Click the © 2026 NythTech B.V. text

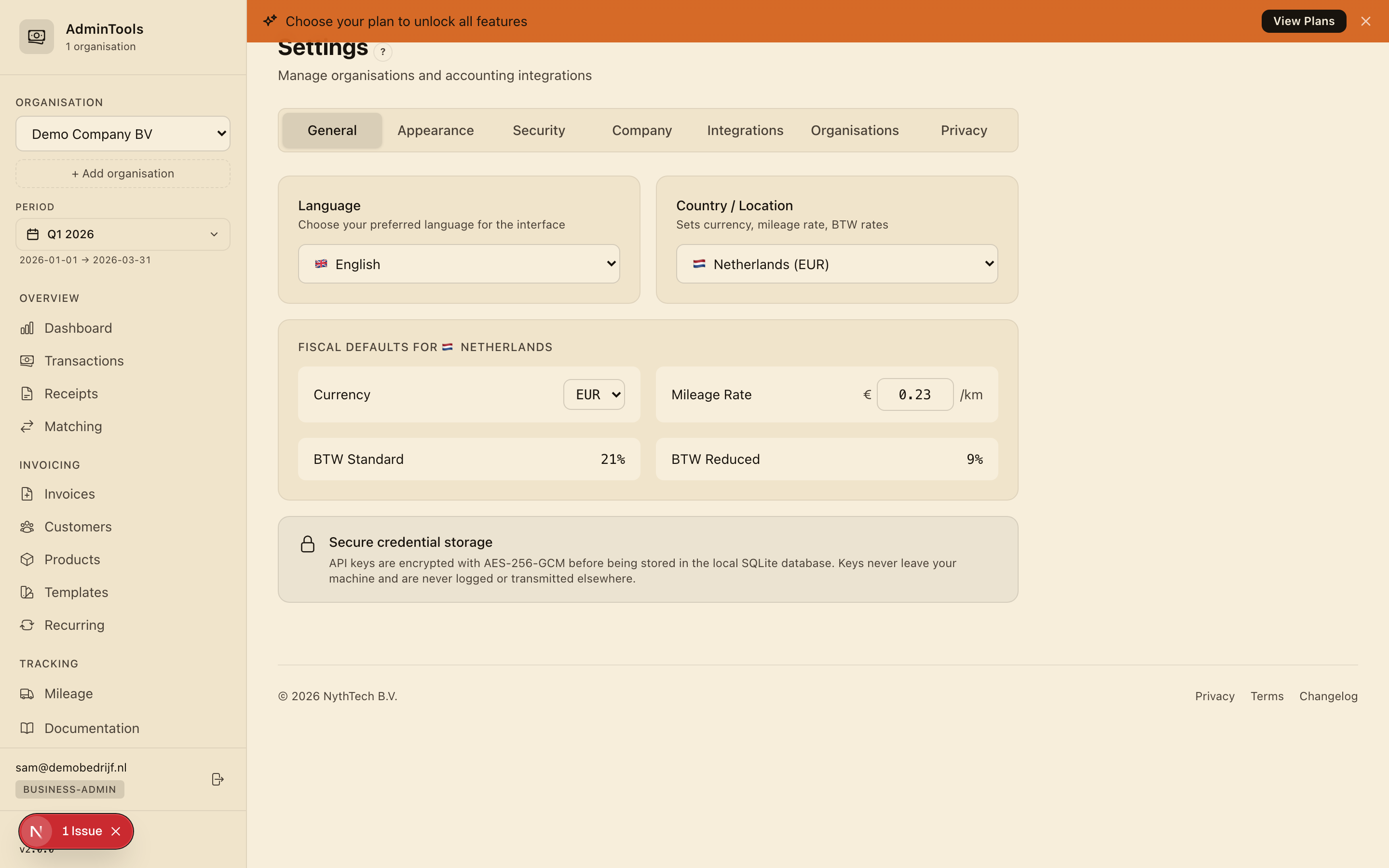pyautogui.click(x=338, y=696)
